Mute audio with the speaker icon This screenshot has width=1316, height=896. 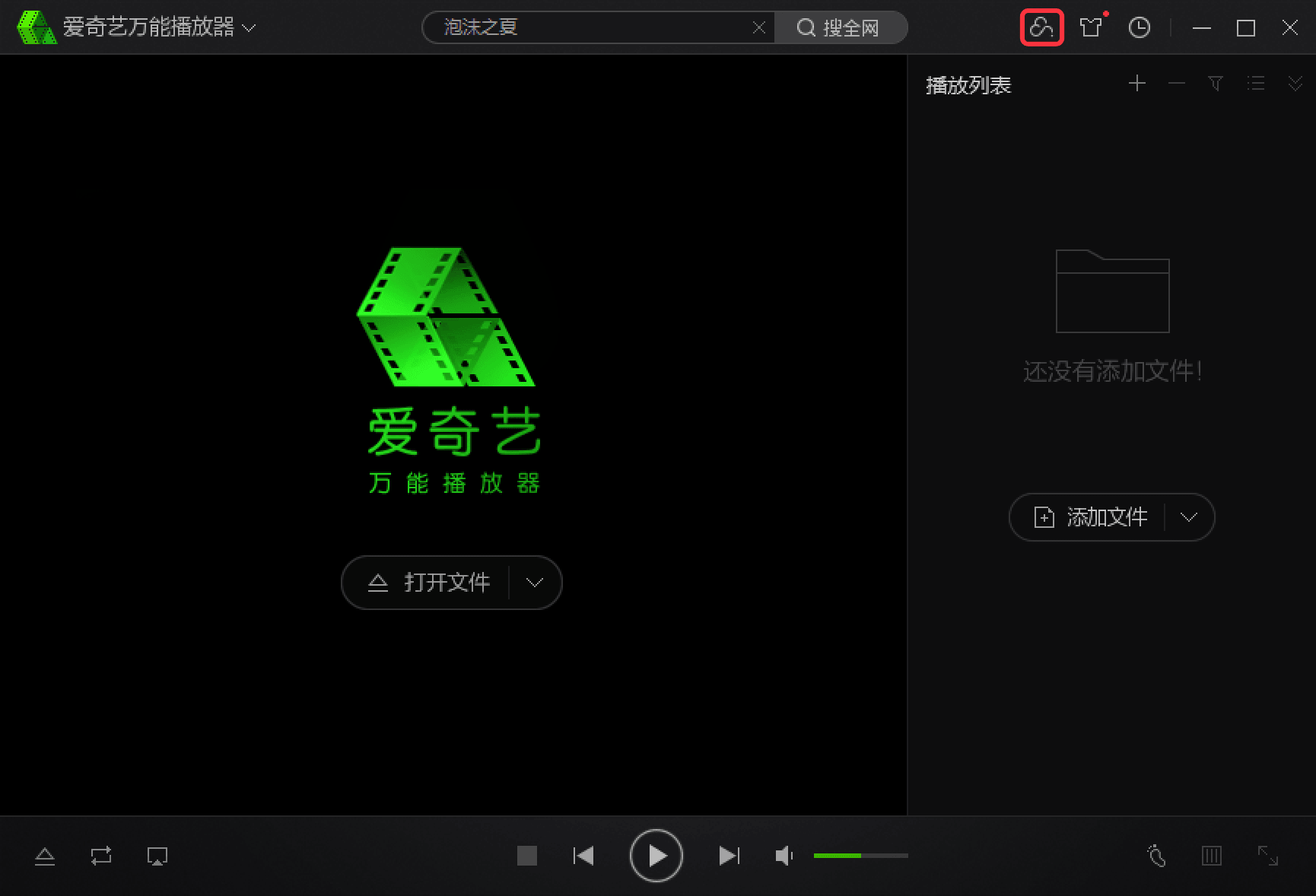pyautogui.click(x=784, y=856)
